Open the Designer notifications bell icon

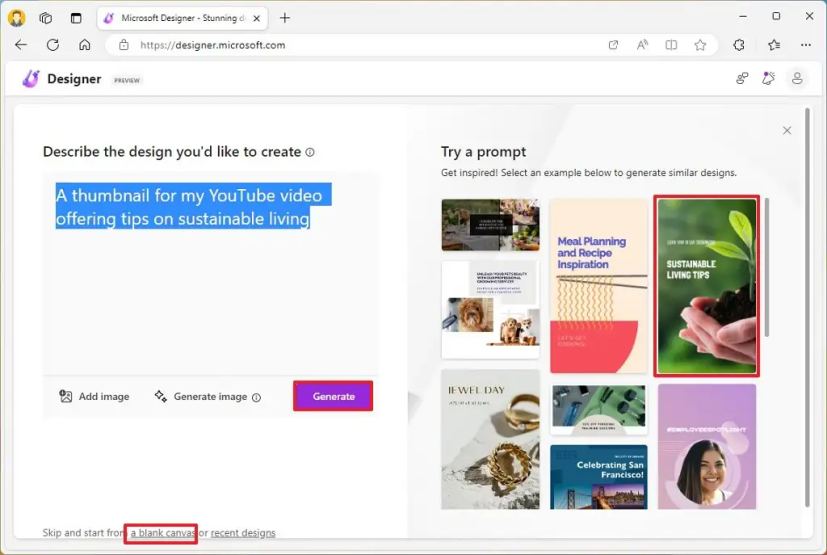(x=768, y=79)
